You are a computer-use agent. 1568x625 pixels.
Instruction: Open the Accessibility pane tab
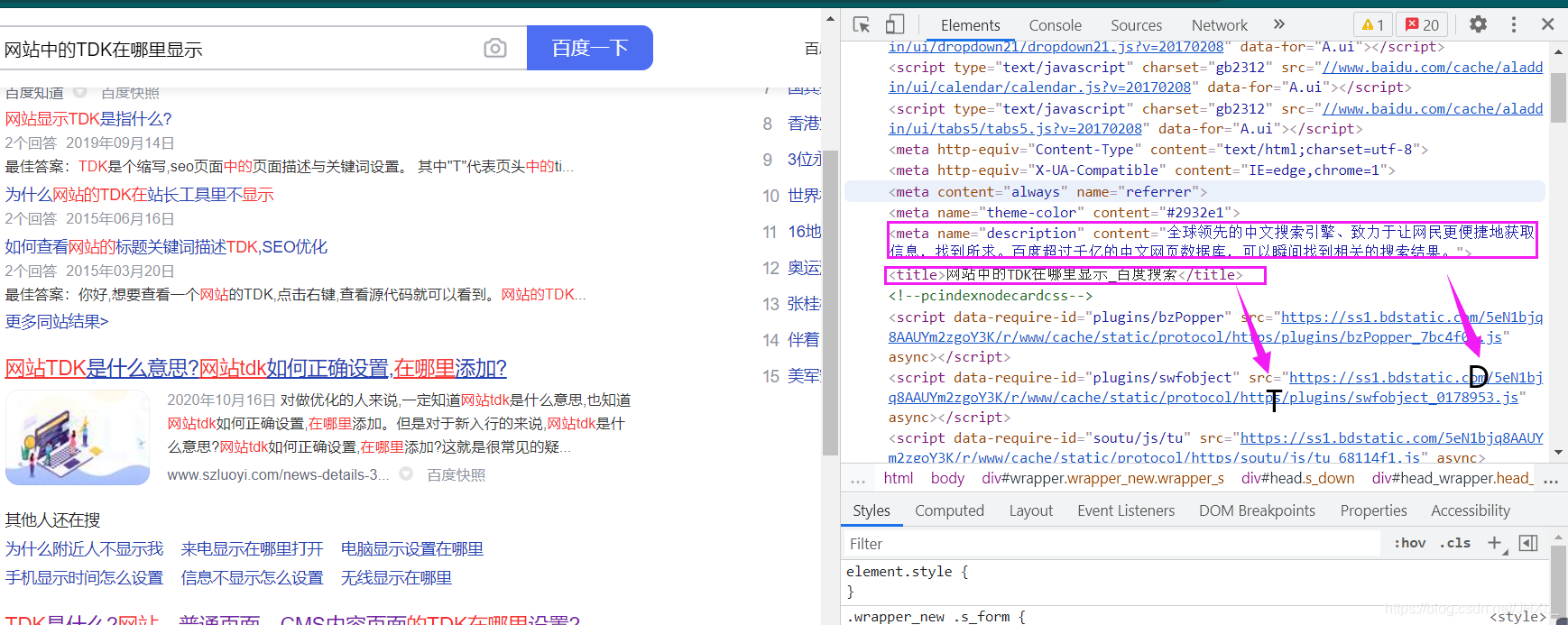(1470, 510)
